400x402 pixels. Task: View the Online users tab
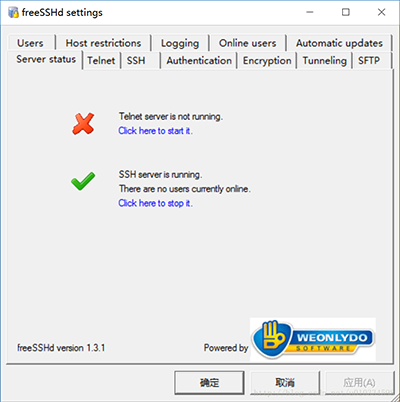click(x=248, y=43)
